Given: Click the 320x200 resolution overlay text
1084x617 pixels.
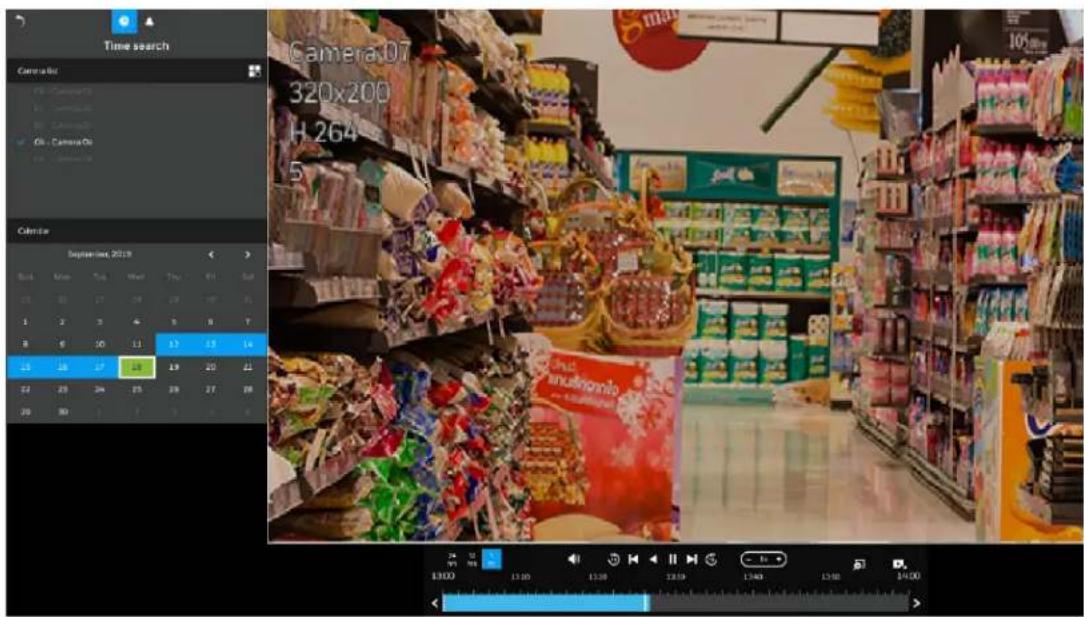Looking at the screenshot, I should (x=339, y=93).
